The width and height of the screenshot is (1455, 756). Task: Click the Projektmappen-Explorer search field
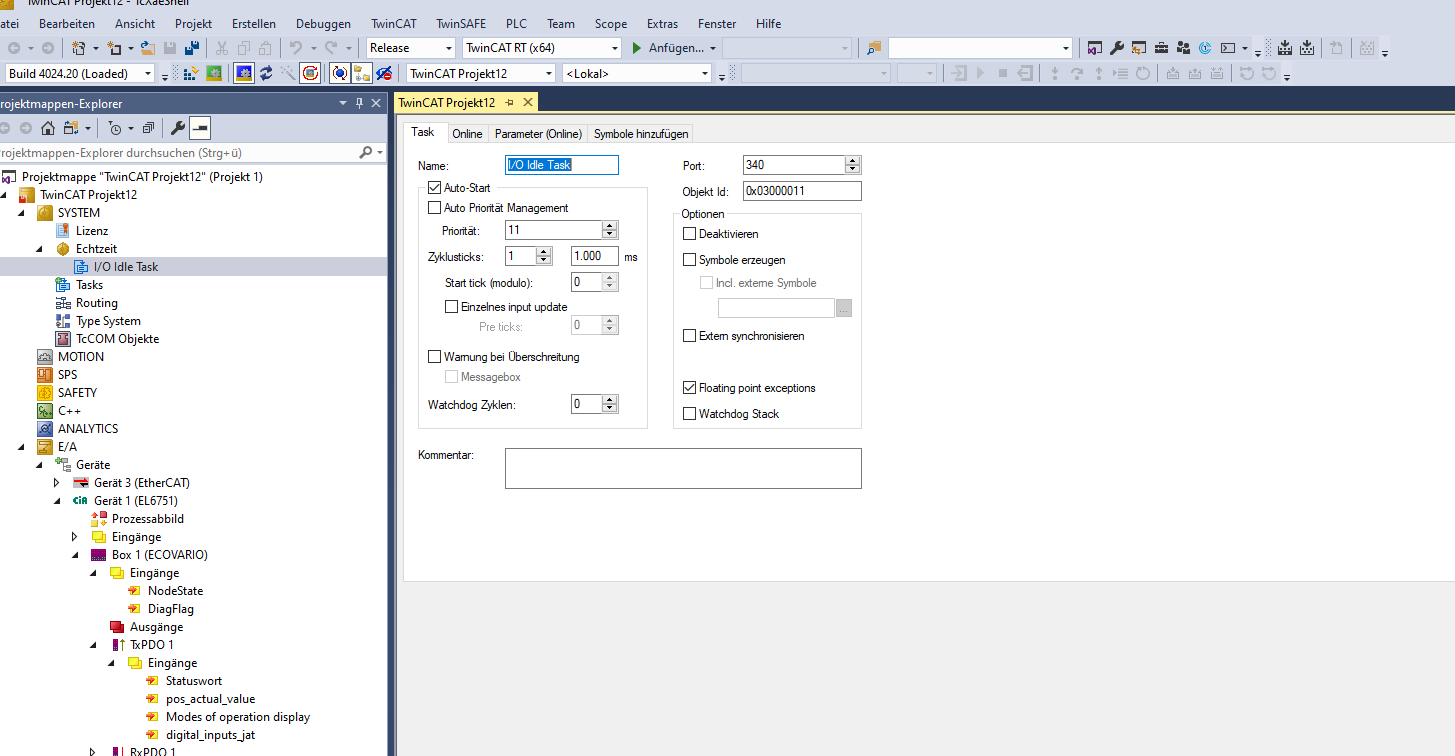tap(178, 153)
